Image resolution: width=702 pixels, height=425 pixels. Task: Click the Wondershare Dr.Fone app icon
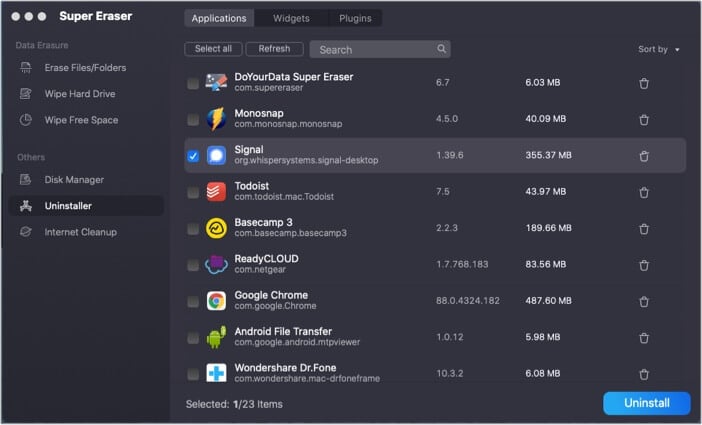216,373
